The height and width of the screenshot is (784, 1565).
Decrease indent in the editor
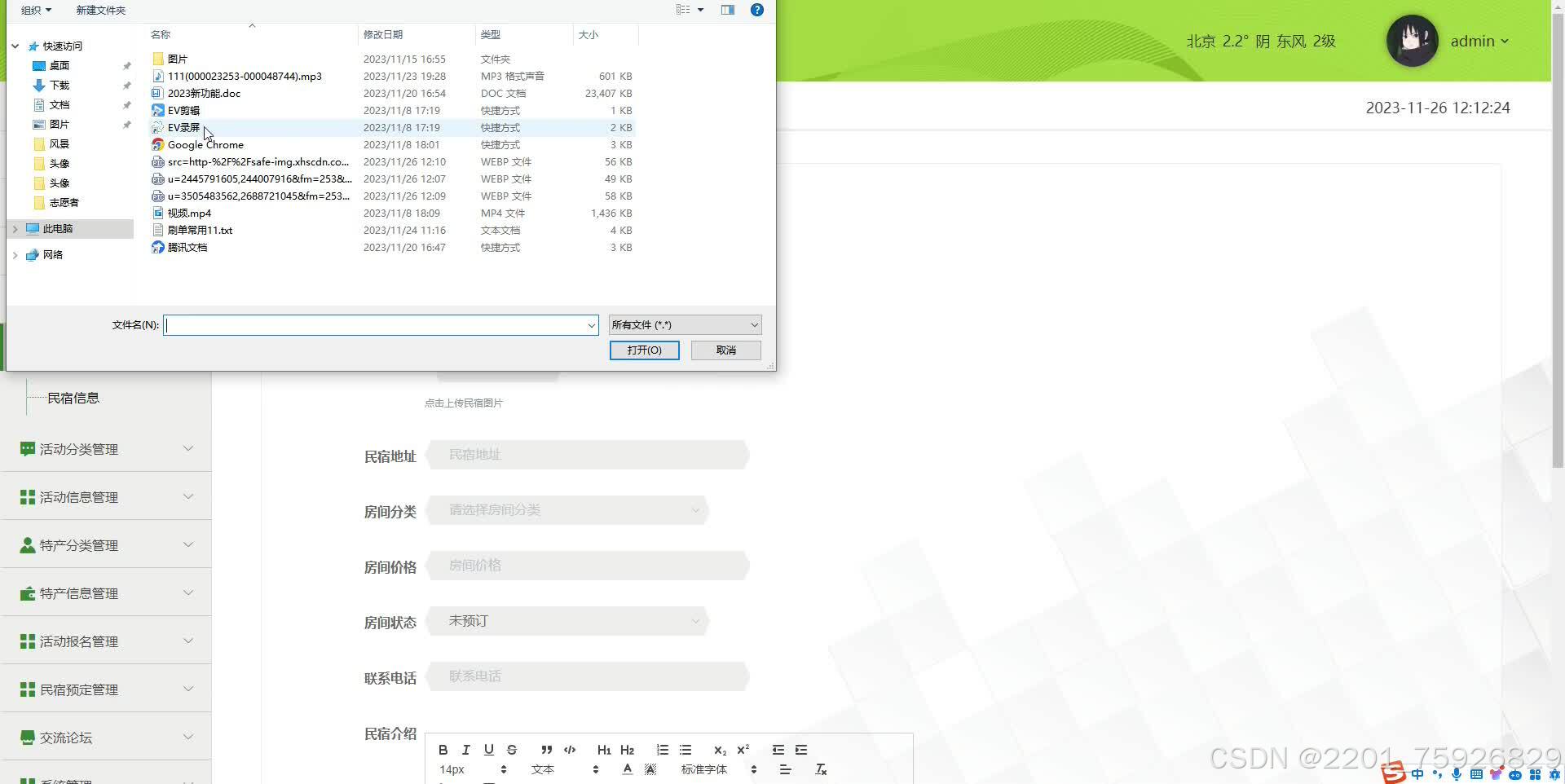point(778,750)
